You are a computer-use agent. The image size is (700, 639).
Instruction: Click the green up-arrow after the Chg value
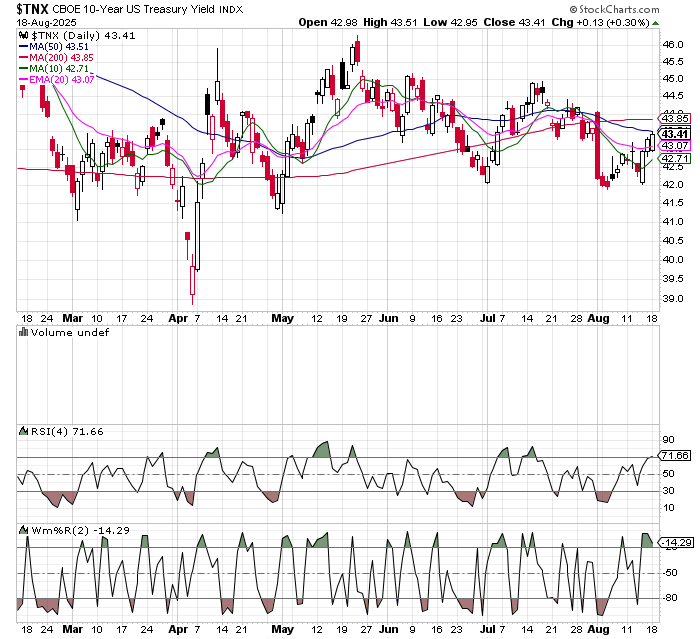coord(655,23)
